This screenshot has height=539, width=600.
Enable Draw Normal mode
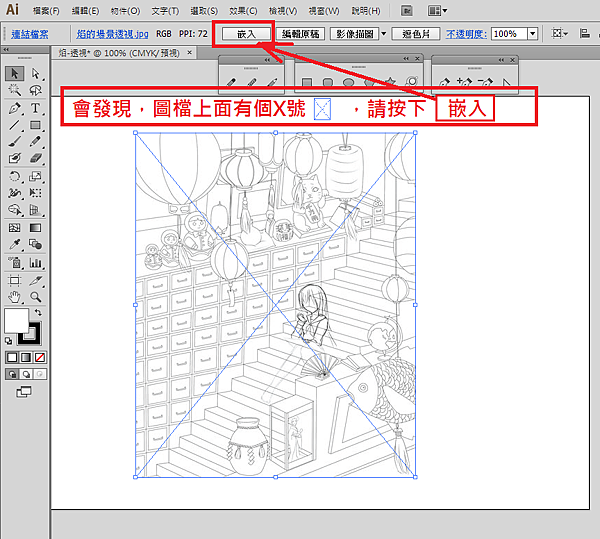[12, 374]
